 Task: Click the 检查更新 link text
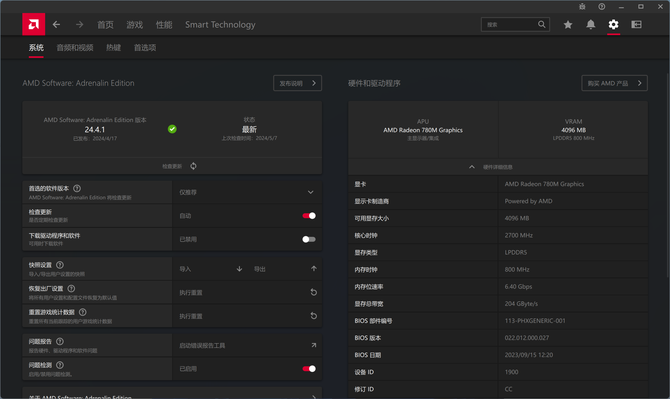click(172, 166)
